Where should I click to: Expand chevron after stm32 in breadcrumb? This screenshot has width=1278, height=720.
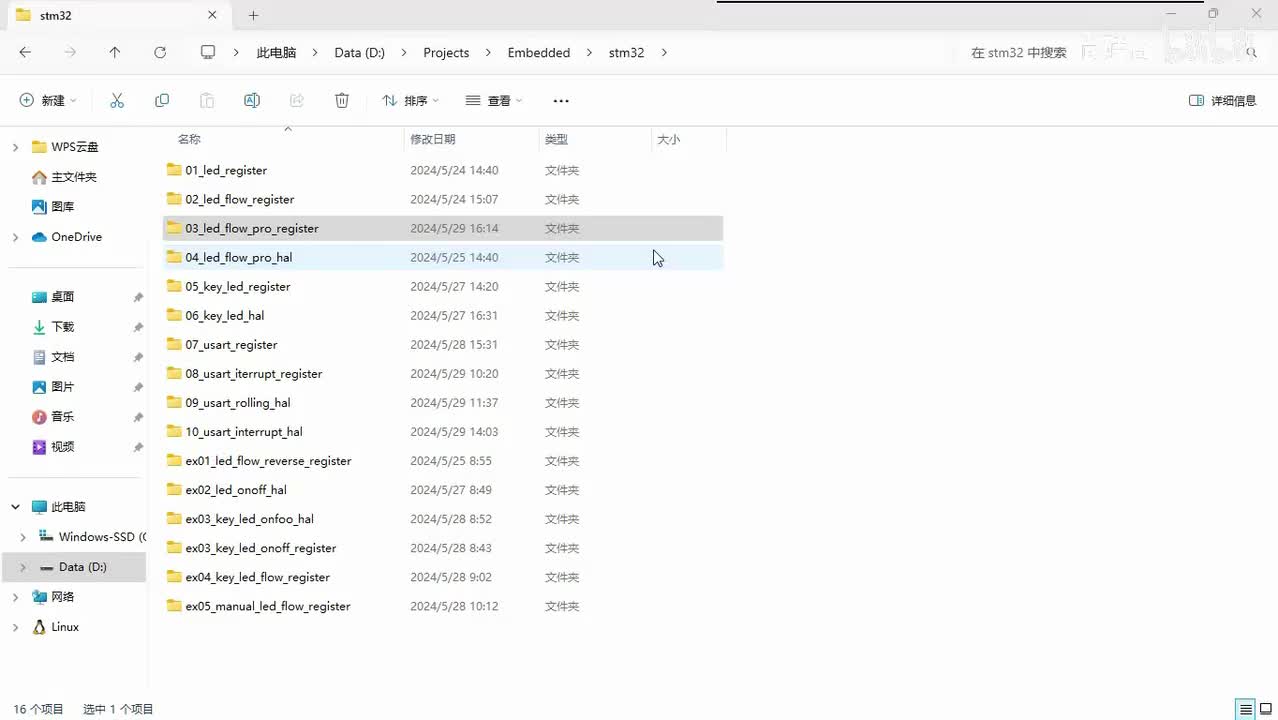pos(664,53)
